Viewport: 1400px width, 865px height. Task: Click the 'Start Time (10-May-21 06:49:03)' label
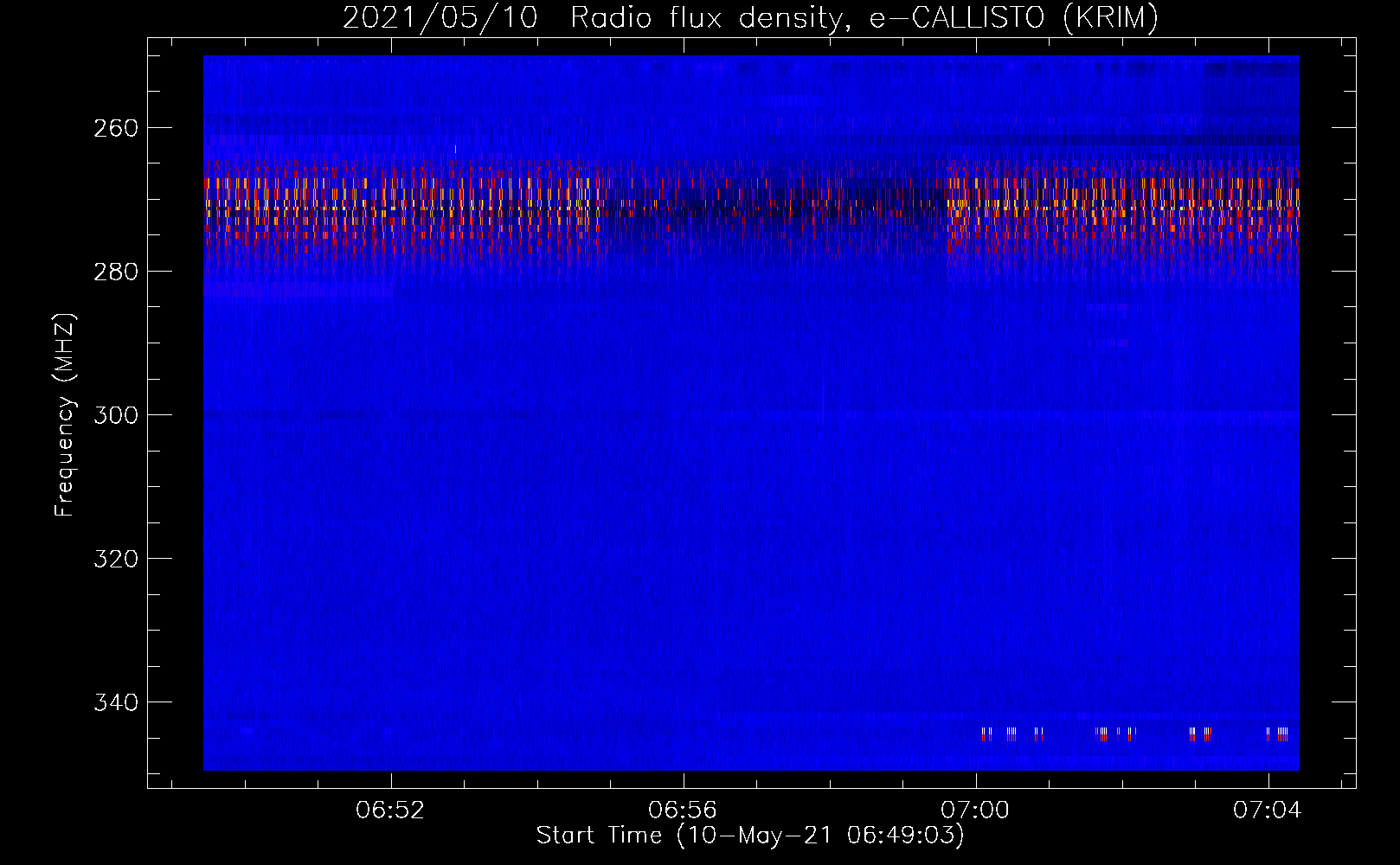pyautogui.click(x=750, y=836)
